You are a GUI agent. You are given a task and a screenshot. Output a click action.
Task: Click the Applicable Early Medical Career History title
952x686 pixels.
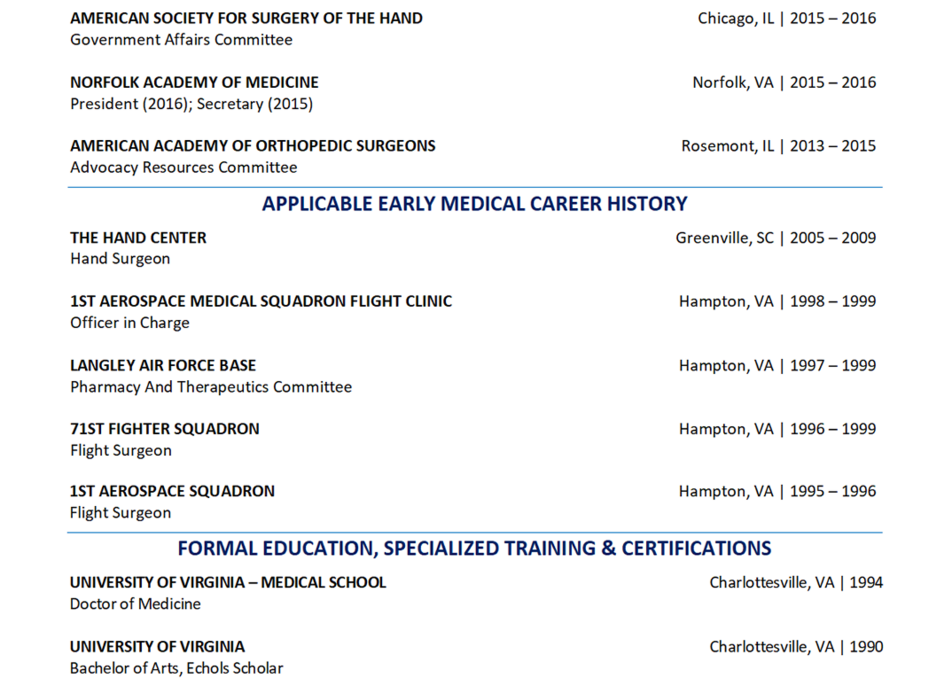pos(474,203)
